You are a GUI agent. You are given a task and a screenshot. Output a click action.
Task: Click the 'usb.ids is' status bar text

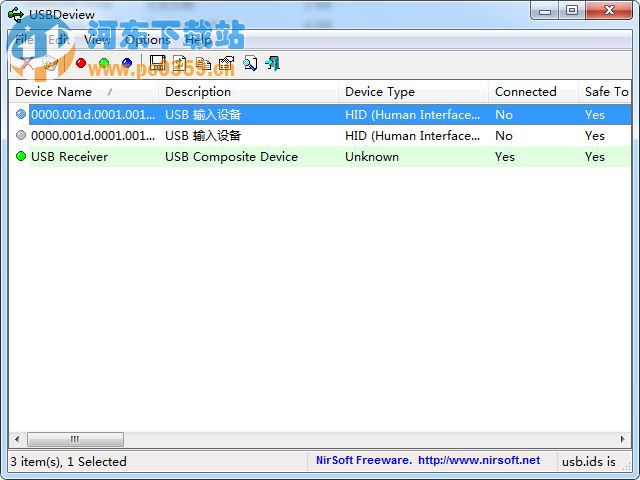[589, 462]
